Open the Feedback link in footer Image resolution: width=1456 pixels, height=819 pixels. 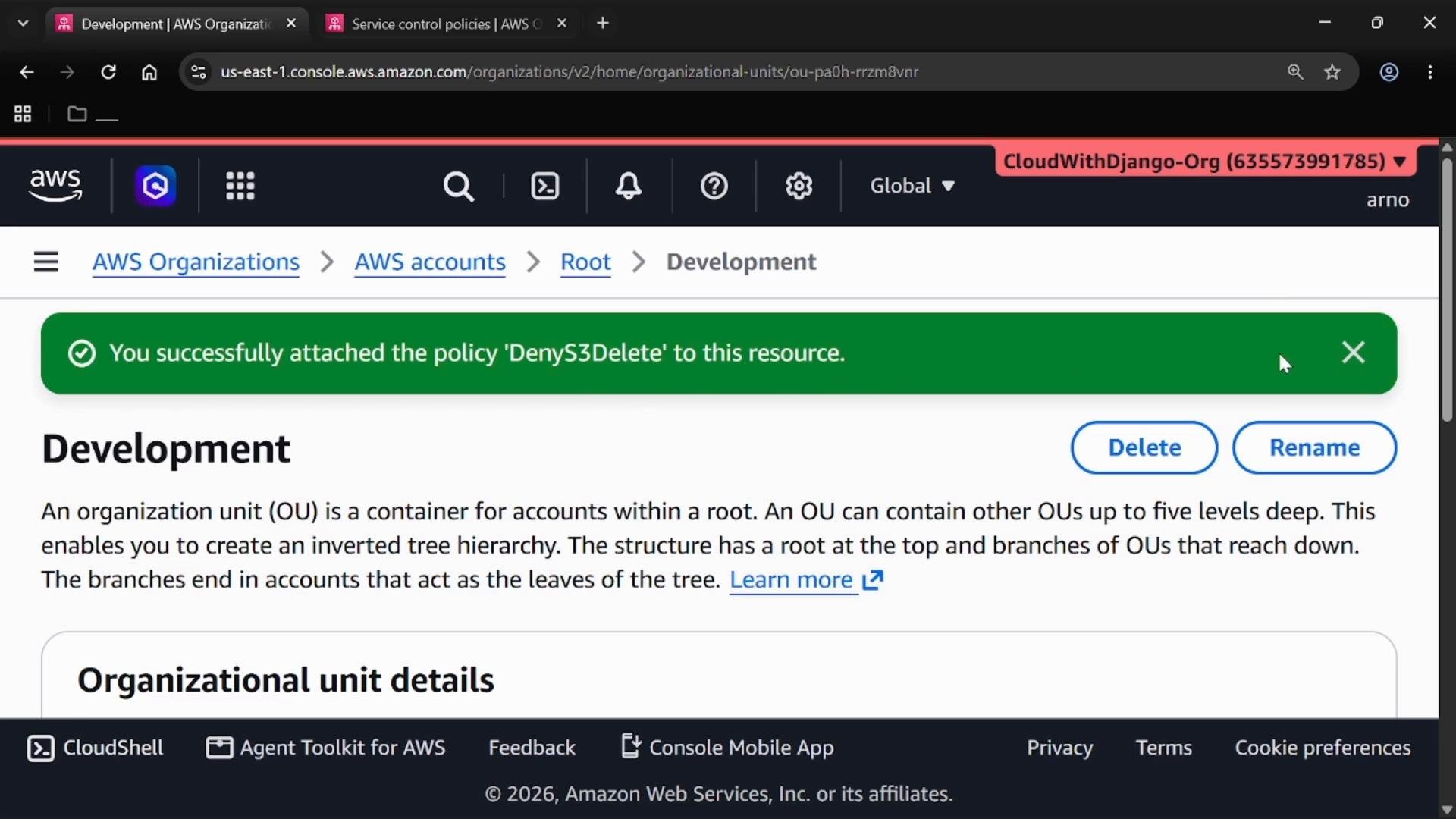point(532,748)
